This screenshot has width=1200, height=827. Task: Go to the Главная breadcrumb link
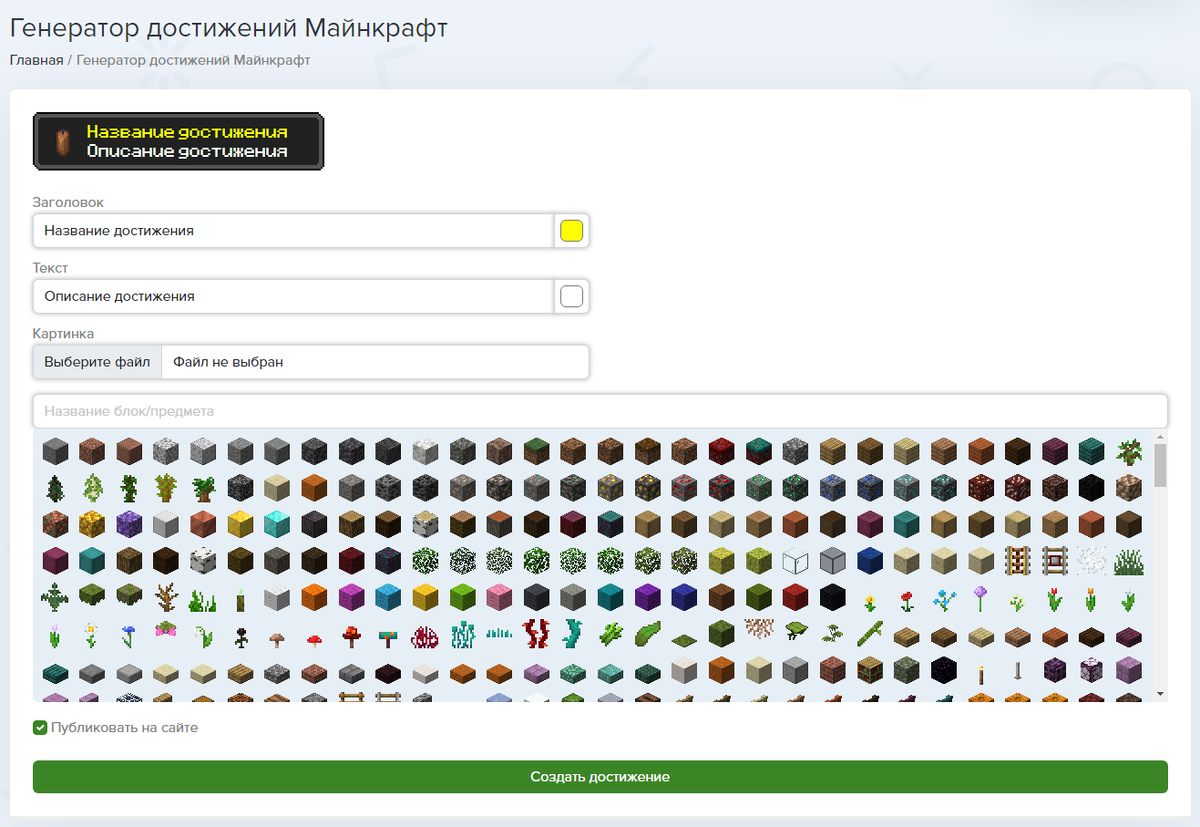[36, 60]
